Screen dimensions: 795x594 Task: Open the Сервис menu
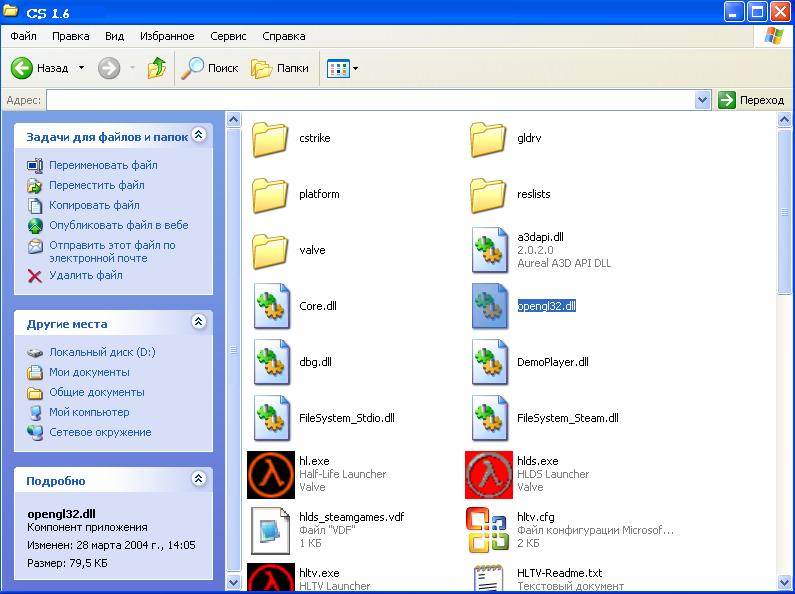pos(228,36)
